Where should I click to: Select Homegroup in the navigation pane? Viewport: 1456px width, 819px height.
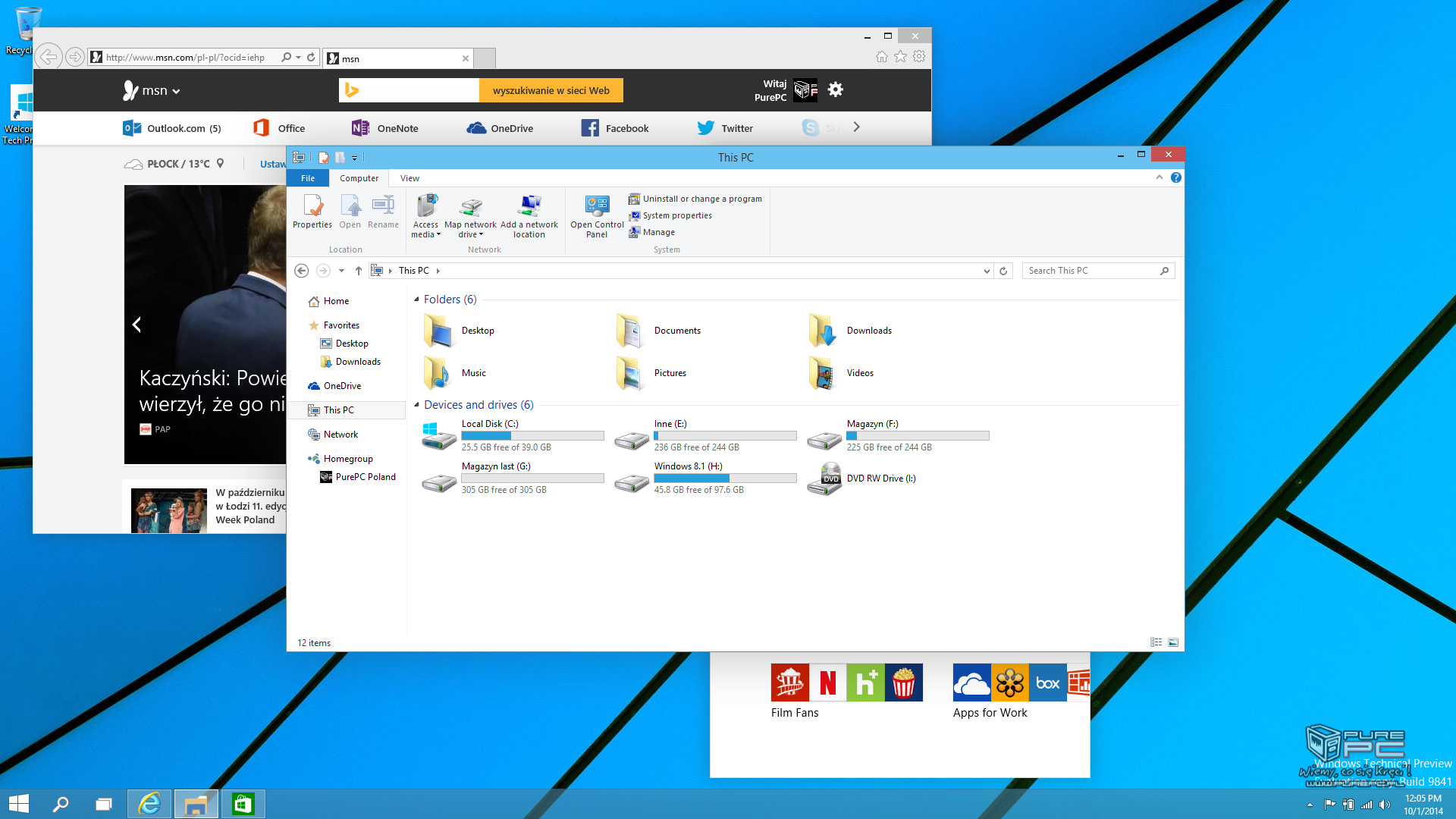340,459
